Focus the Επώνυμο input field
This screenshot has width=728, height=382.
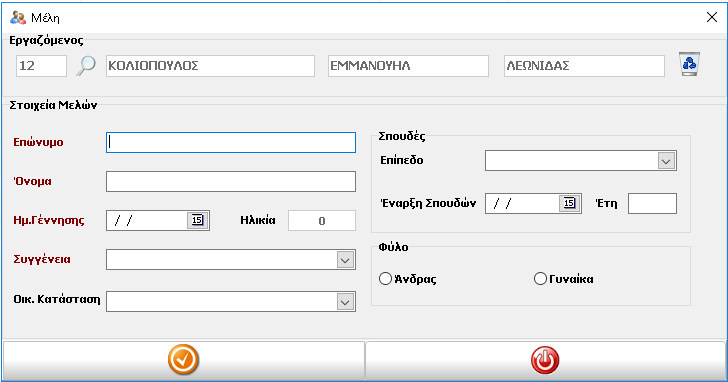231,142
